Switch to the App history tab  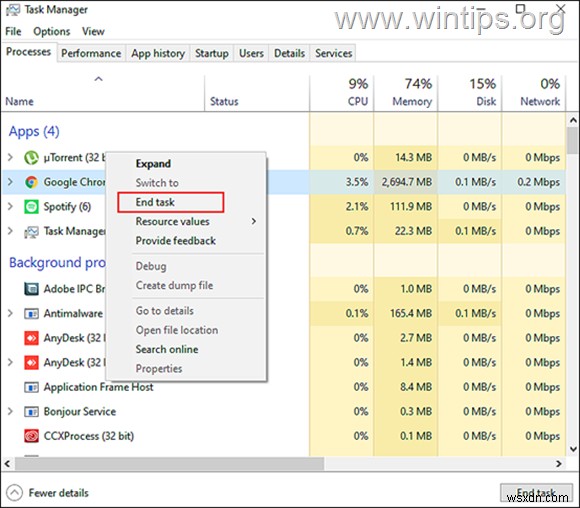tap(158, 53)
